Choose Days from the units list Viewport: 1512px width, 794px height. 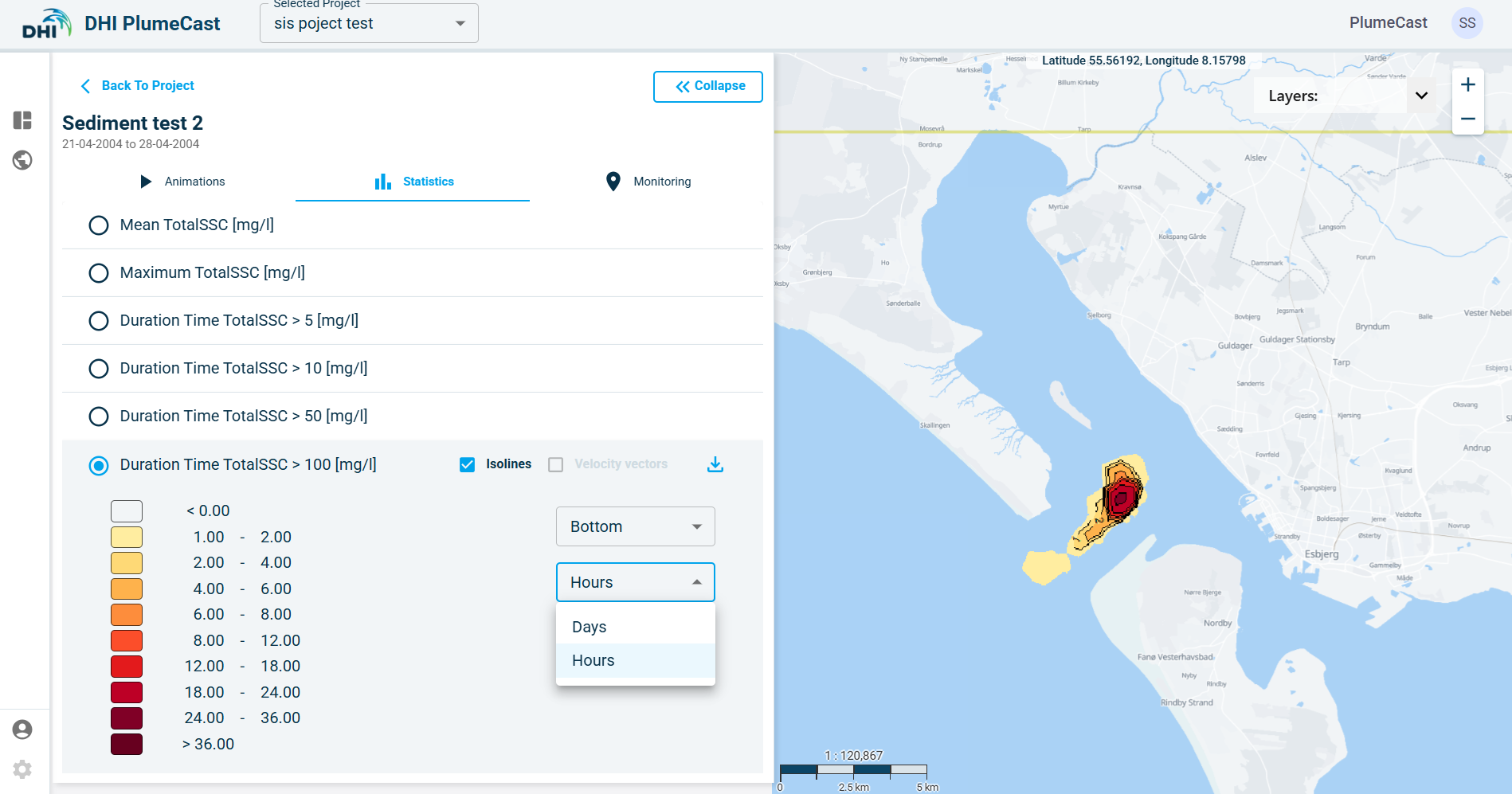point(590,627)
